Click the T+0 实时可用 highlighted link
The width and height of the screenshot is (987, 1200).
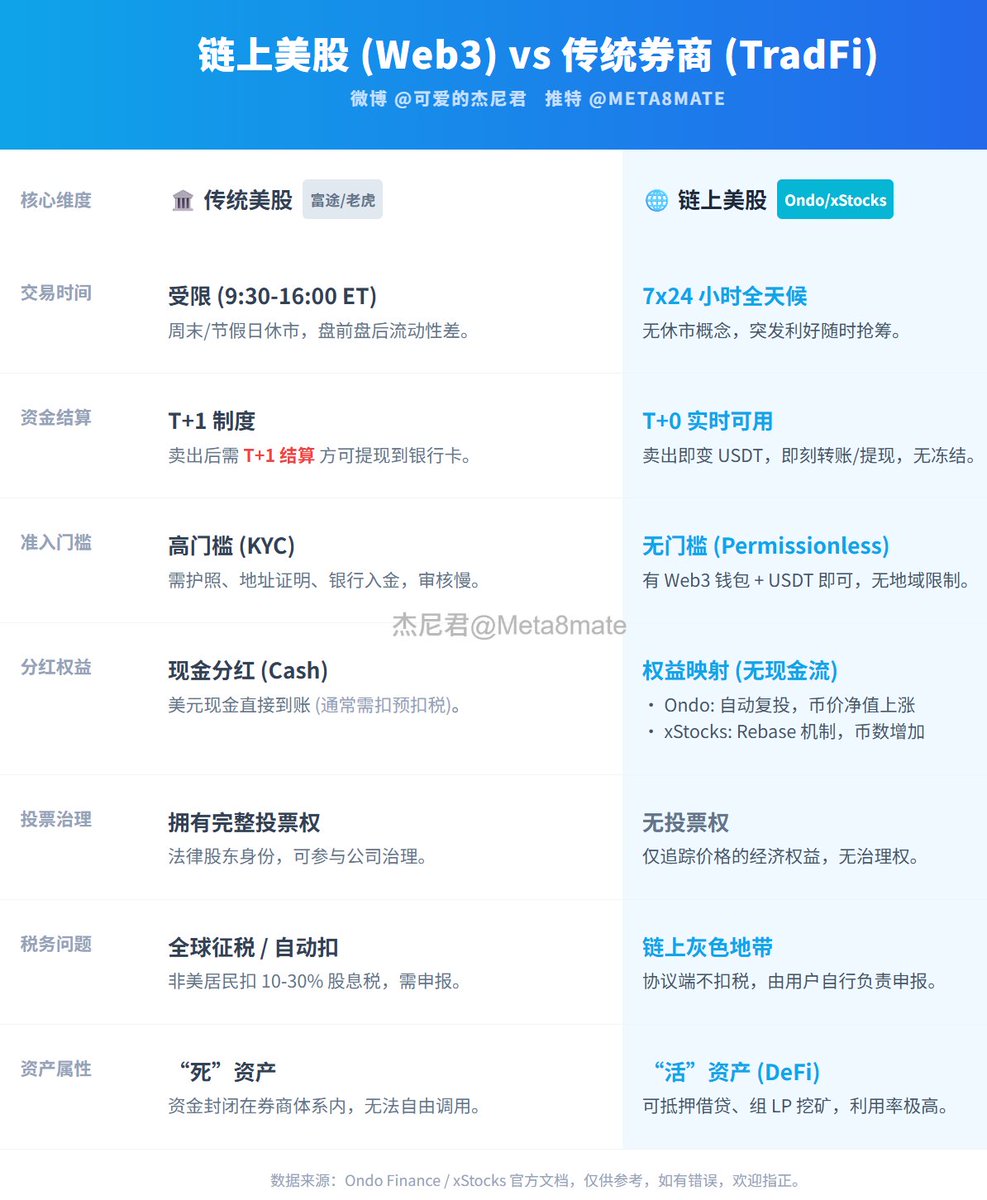click(708, 421)
